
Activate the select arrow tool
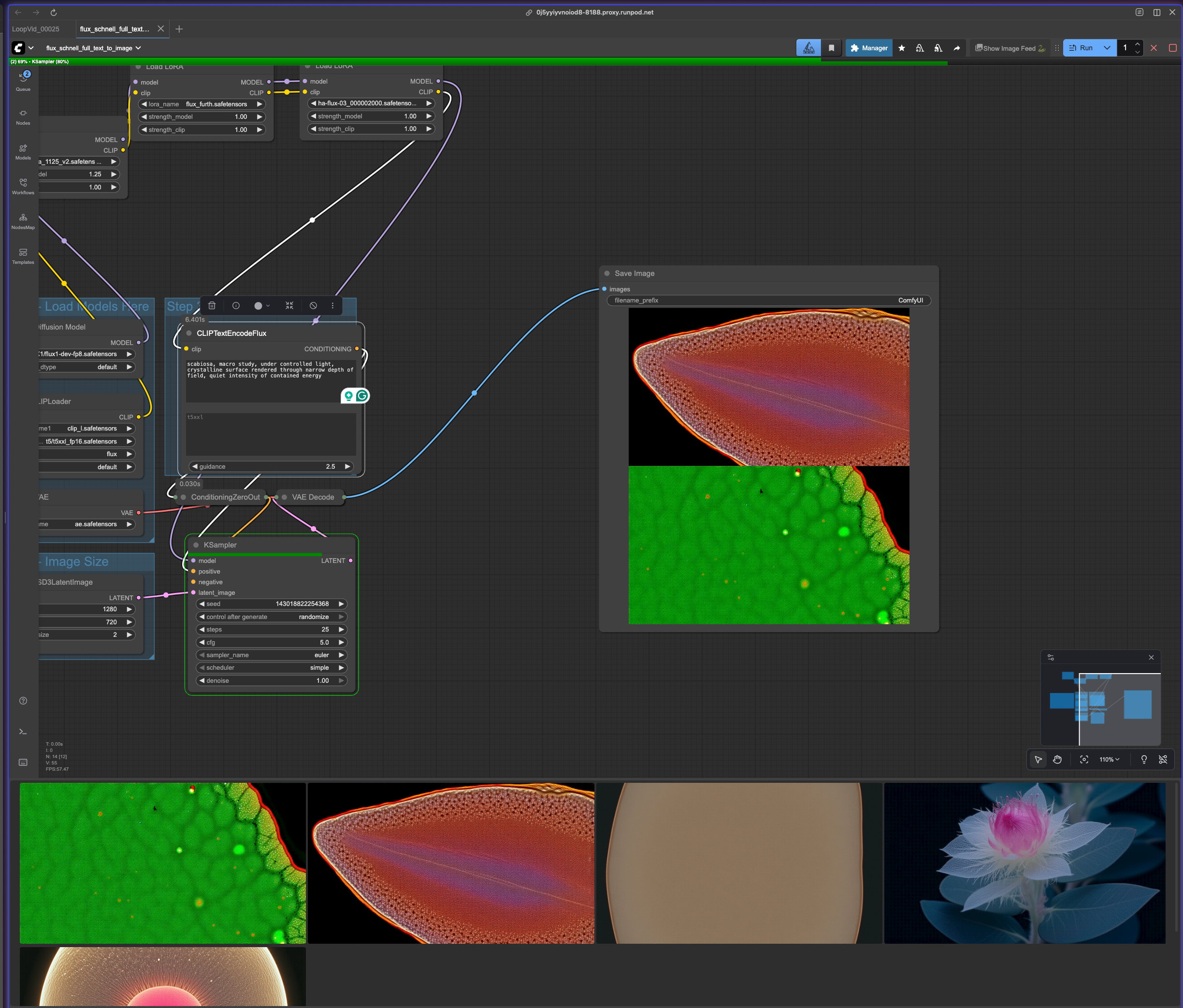click(1039, 760)
